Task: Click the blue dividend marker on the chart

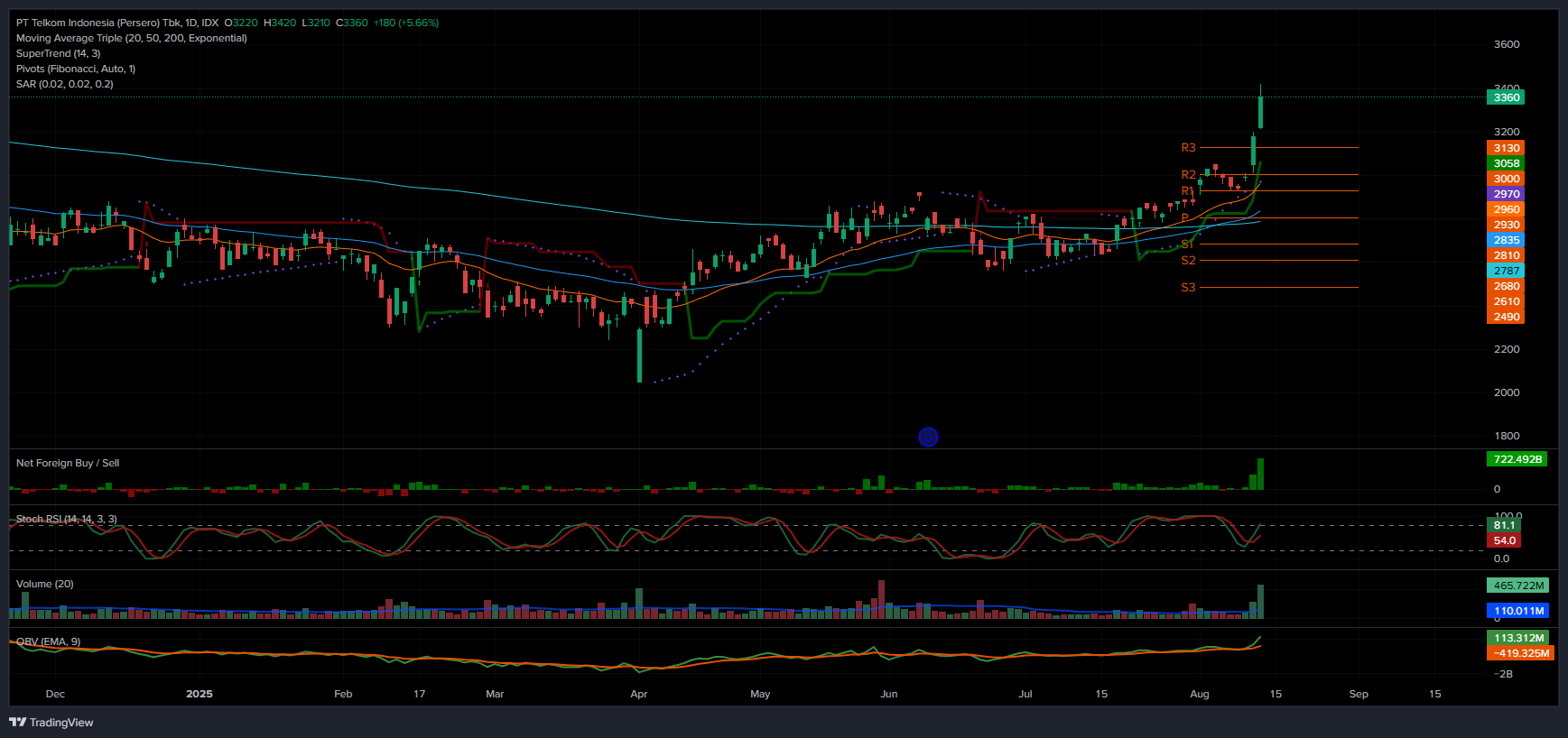Action: coord(928,438)
